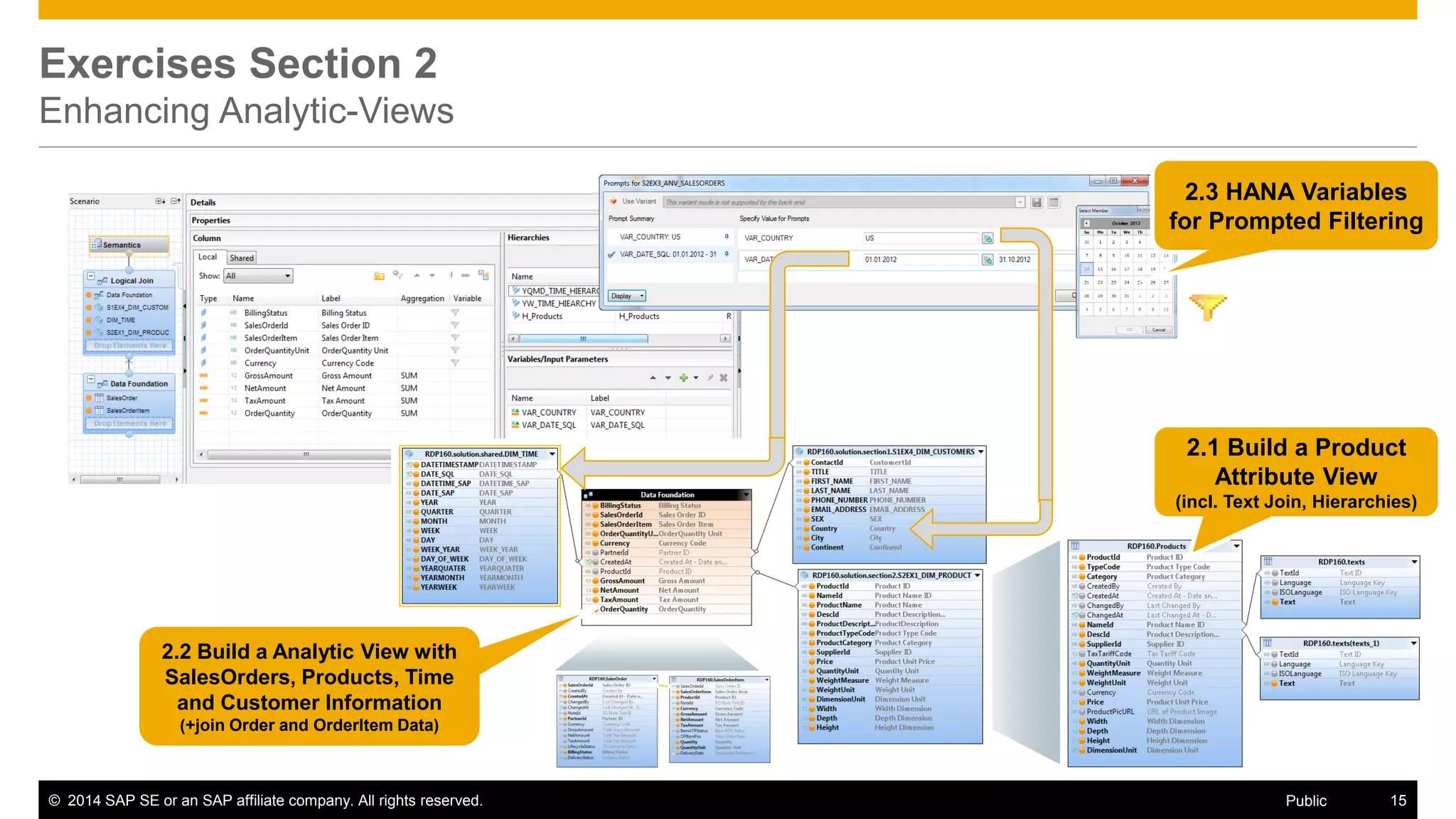Viewport: 1456px width, 819px height.
Task: Click the move up arrow in Column toolbar
Action: [417, 275]
